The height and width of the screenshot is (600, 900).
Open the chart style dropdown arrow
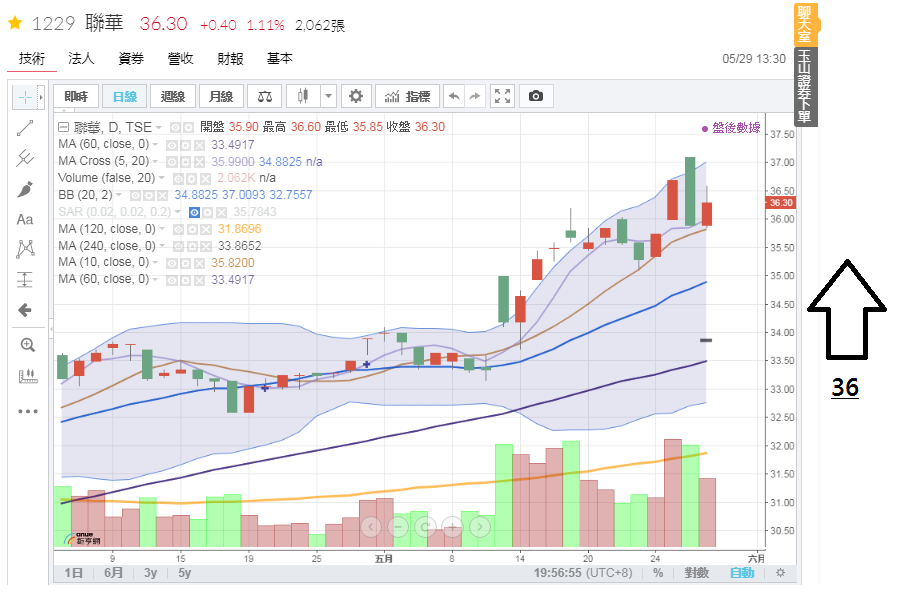coord(328,96)
